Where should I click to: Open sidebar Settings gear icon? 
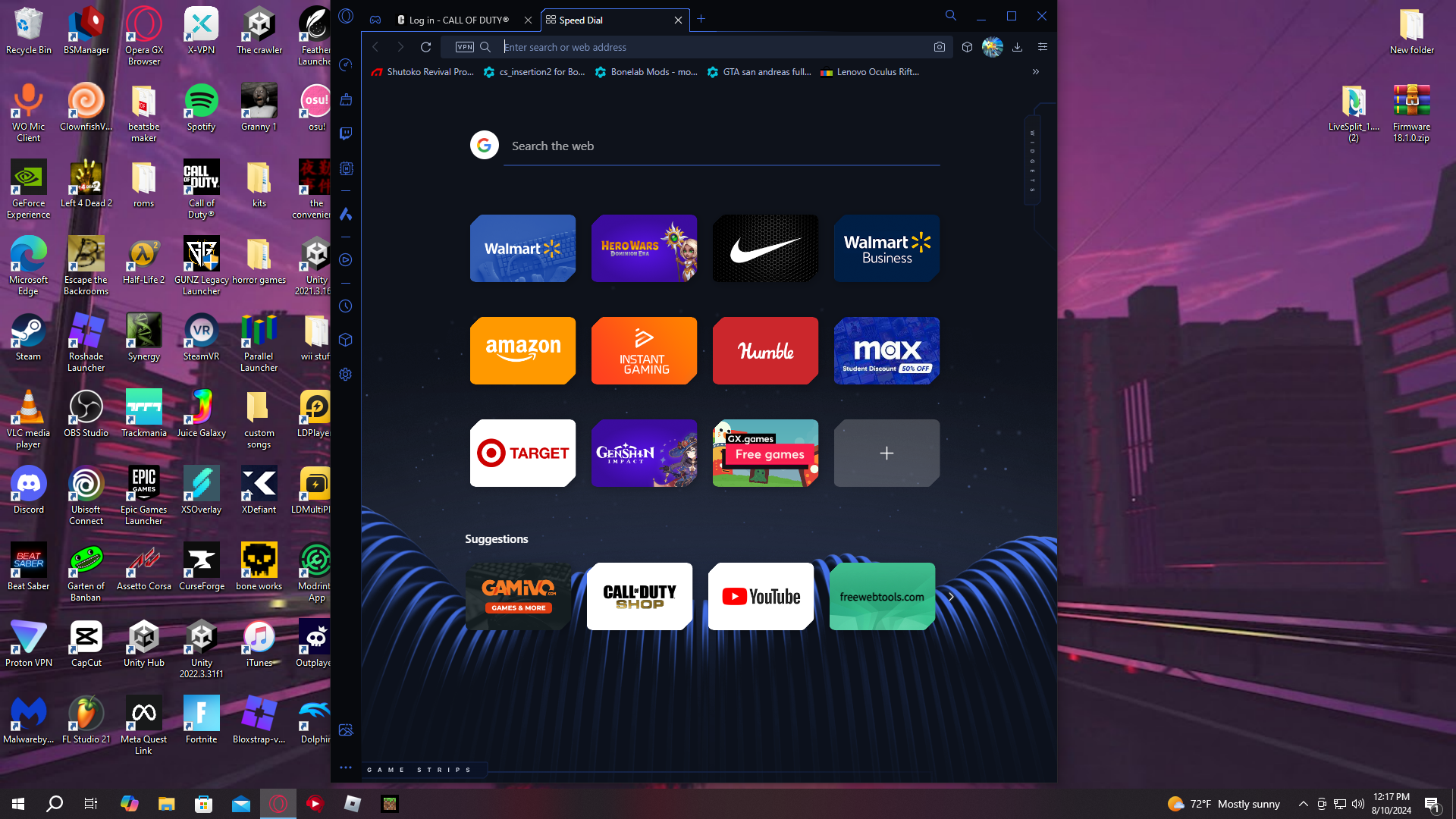(346, 375)
